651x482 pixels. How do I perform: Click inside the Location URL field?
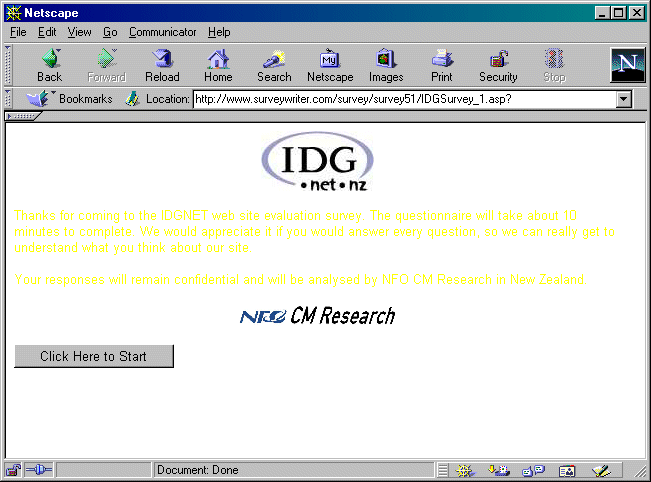(x=400, y=99)
